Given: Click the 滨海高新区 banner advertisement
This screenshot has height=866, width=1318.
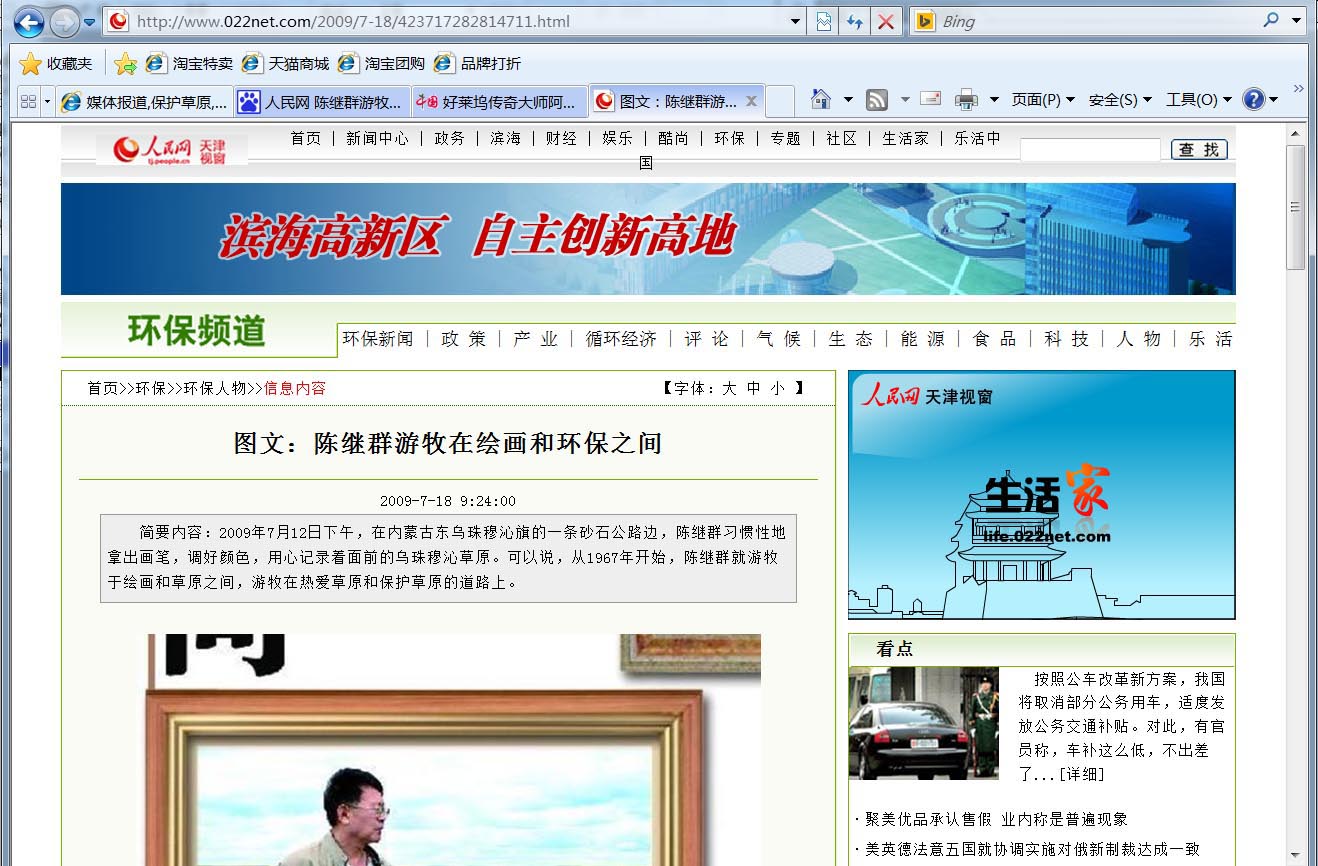Looking at the screenshot, I should pyautogui.click(x=648, y=239).
